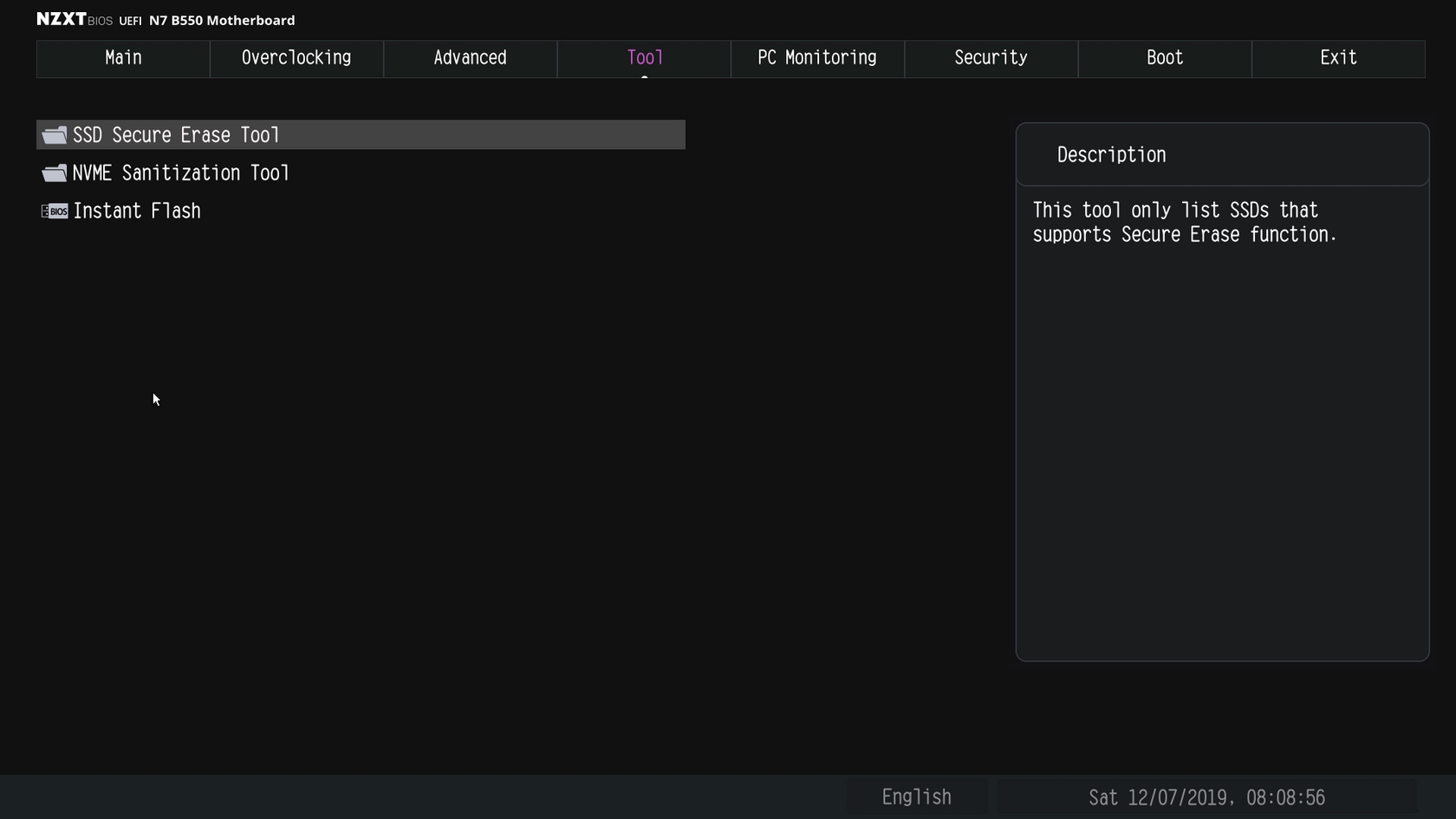This screenshot has height=819, width=1456.
Task: Open NVME Sanitization Tool entry
Action: (361, 173)
